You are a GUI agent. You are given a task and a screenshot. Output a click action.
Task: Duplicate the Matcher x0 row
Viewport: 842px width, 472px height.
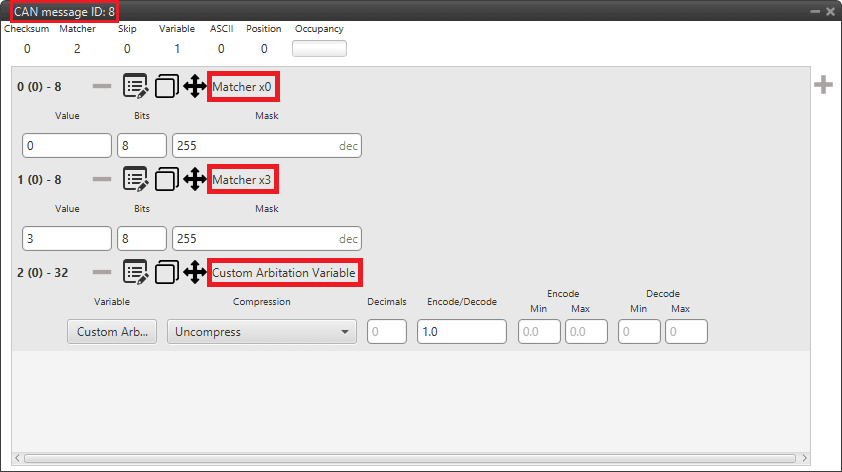pos(167,87)
